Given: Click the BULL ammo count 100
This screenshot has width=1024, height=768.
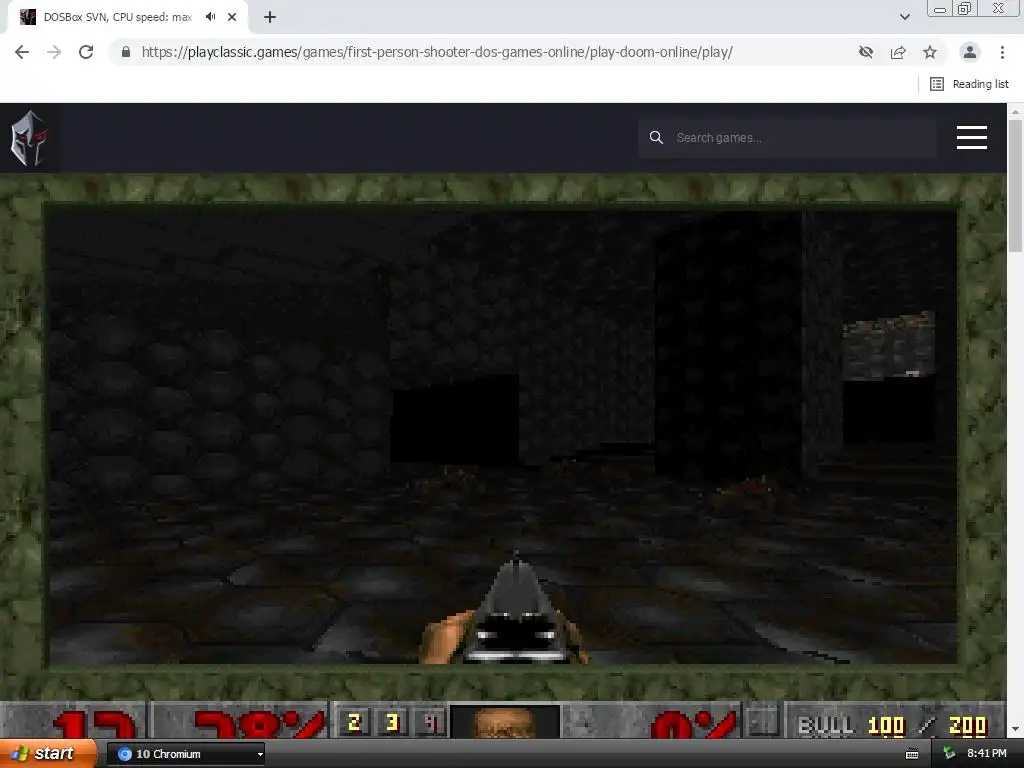Looking at the screenshot, I should pyautogui.click(x=886, y=726).
